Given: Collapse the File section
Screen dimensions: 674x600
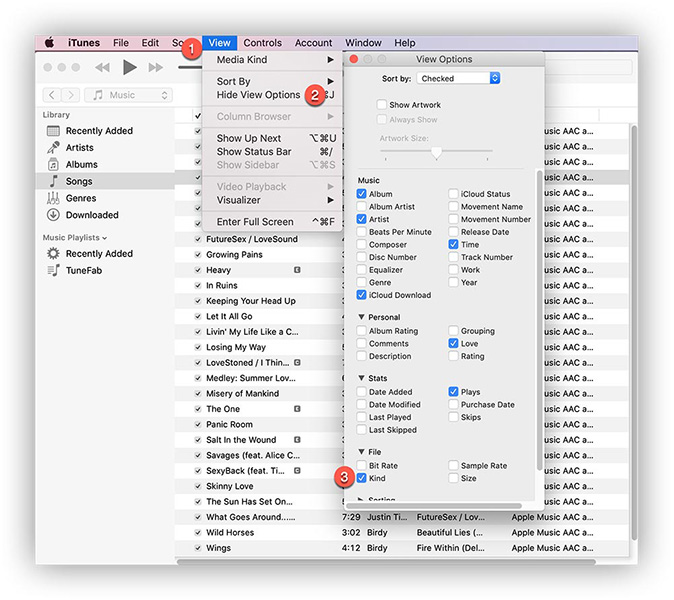Looking at the screenshot, I should [362, 452].
